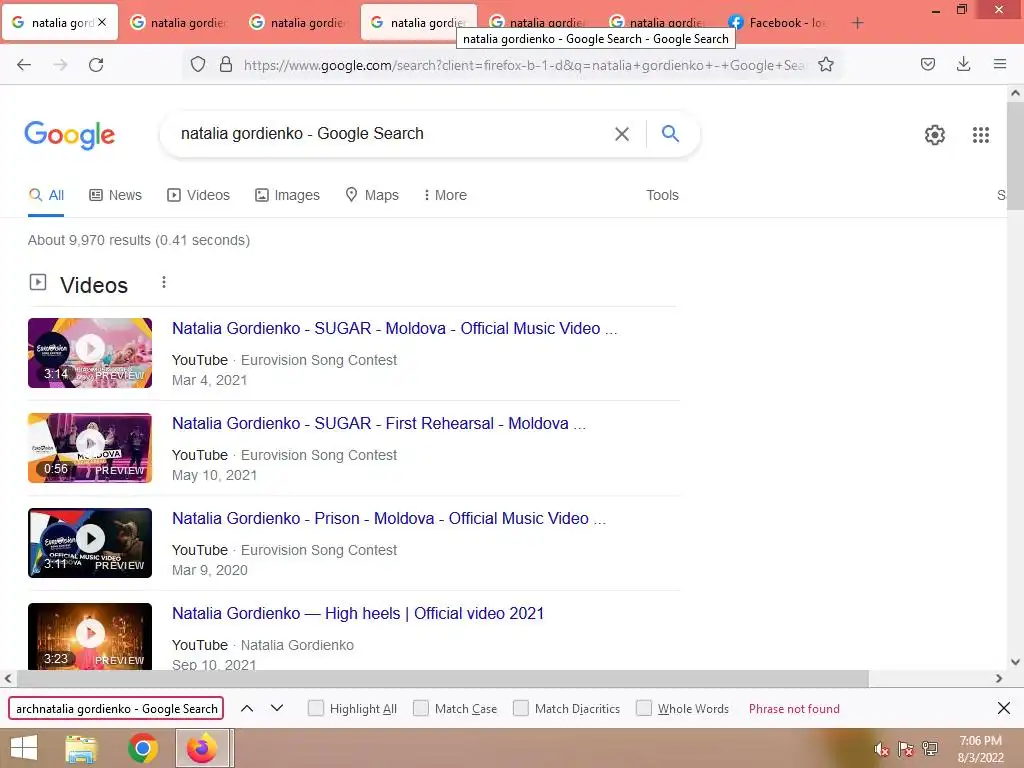Save page to Pocket

coord(927,64)
